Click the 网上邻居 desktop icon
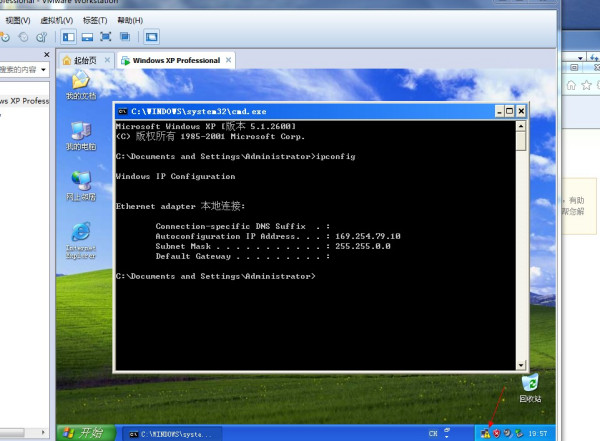Screen dimensions: 600x441 81,186
